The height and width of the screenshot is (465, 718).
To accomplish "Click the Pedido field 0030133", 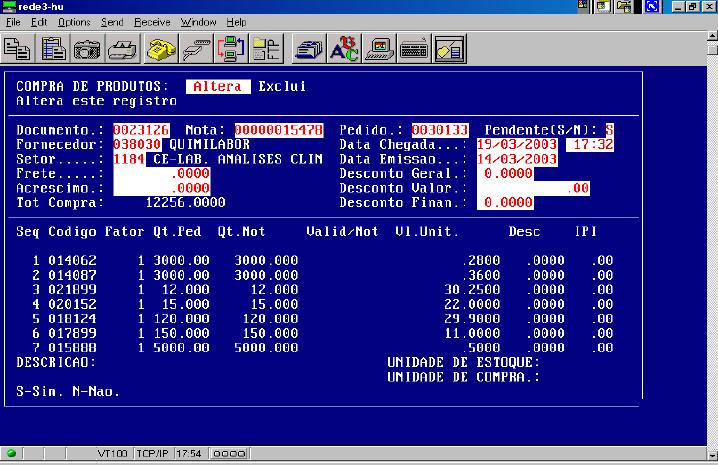I will 440,130.
